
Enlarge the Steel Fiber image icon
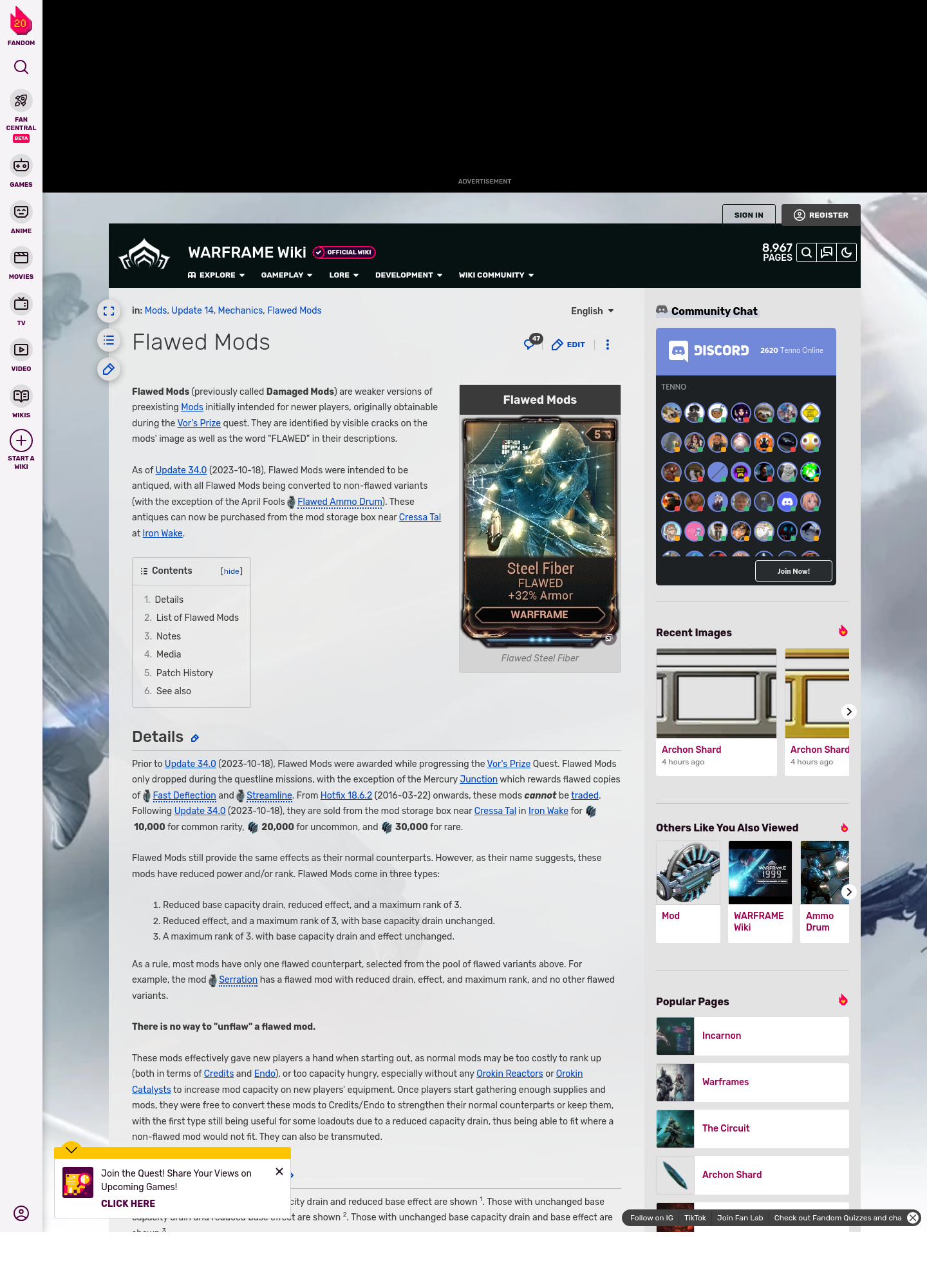[608, 638]
